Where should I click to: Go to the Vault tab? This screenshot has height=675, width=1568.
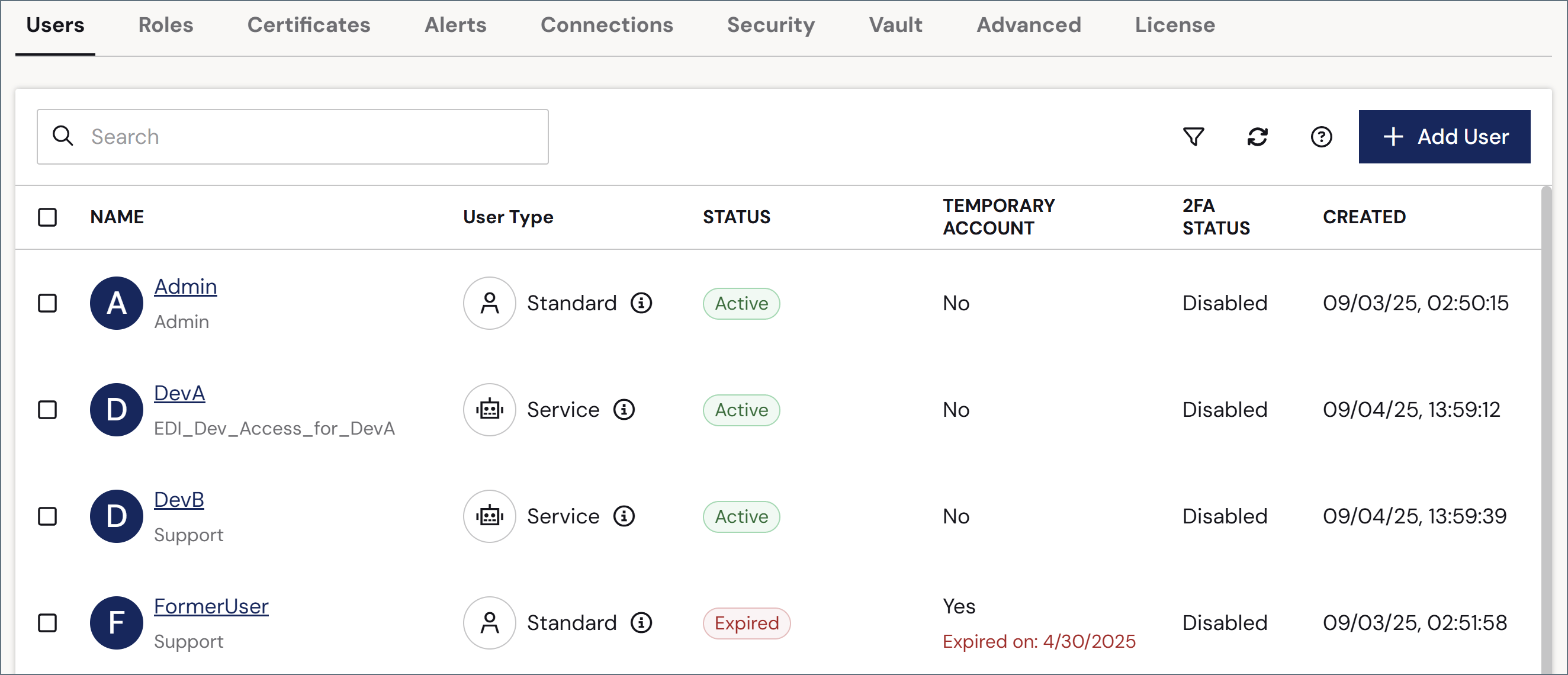click(895, 25)
